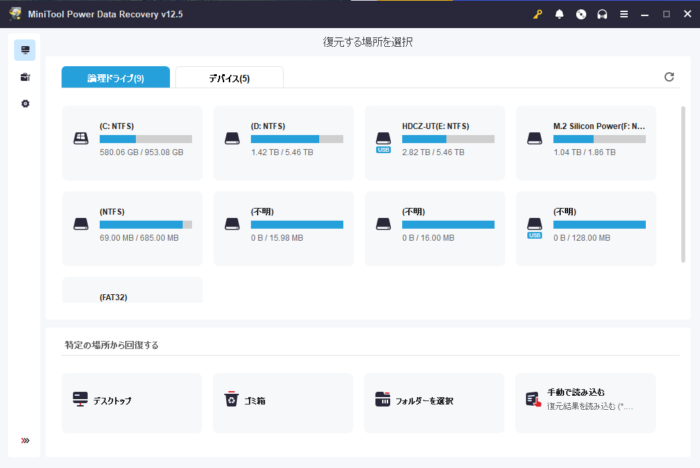The image size is (700, 468).
Task: Click the D drive disk icon
Action: coord(232,138)
